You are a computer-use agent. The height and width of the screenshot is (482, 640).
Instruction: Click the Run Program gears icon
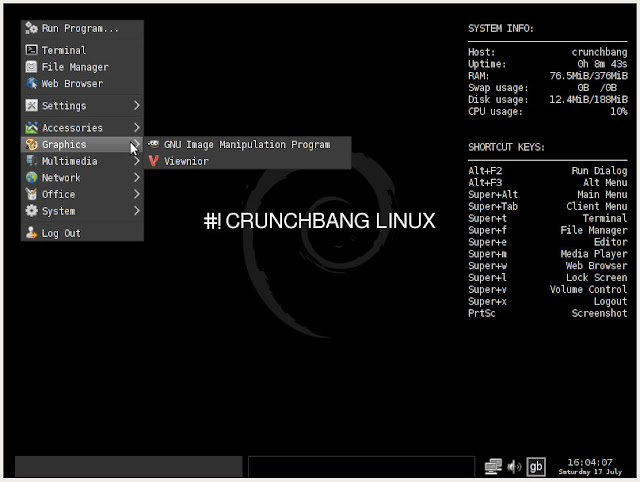[31, 28]
